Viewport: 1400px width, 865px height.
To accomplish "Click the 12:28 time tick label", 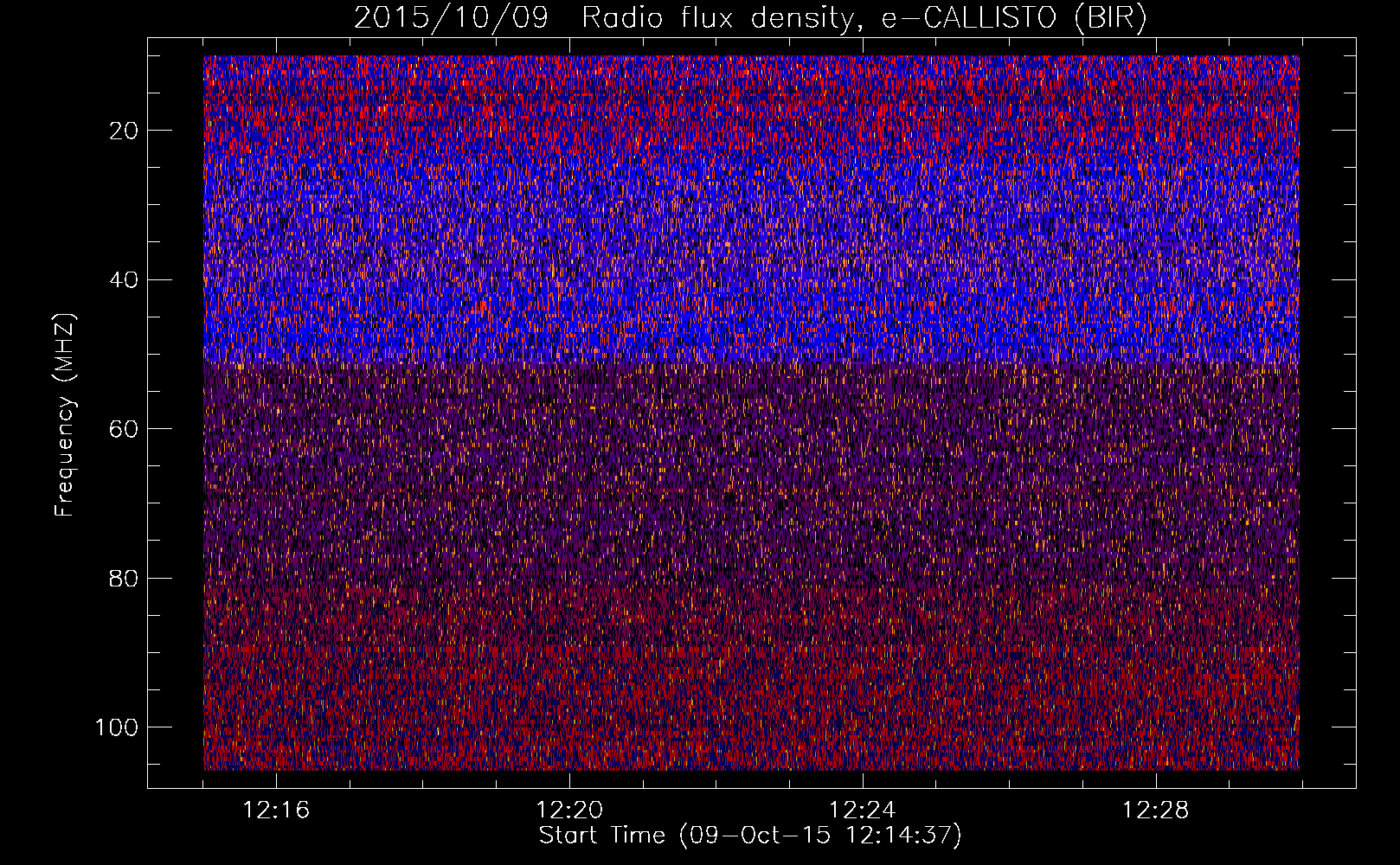I will pyautogui.click(x=1156, y=811).
